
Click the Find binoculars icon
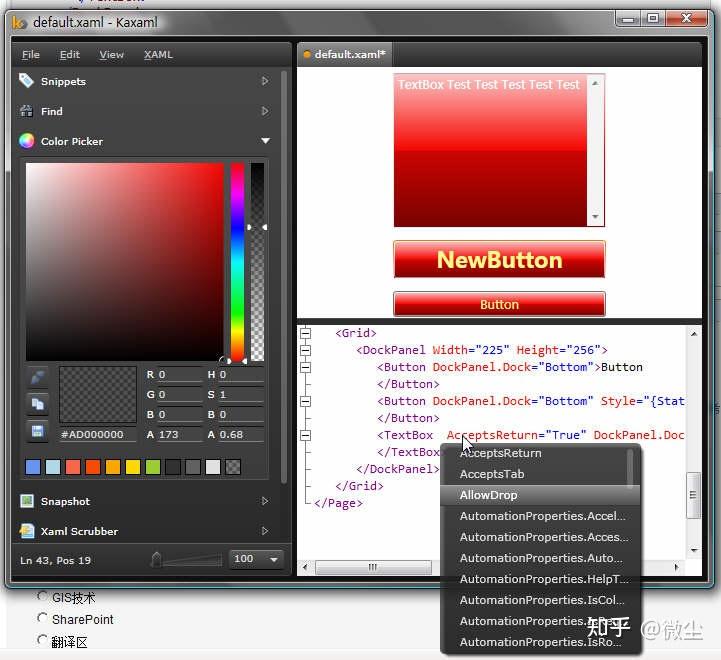pyautogui.click(x=26, y=111)
